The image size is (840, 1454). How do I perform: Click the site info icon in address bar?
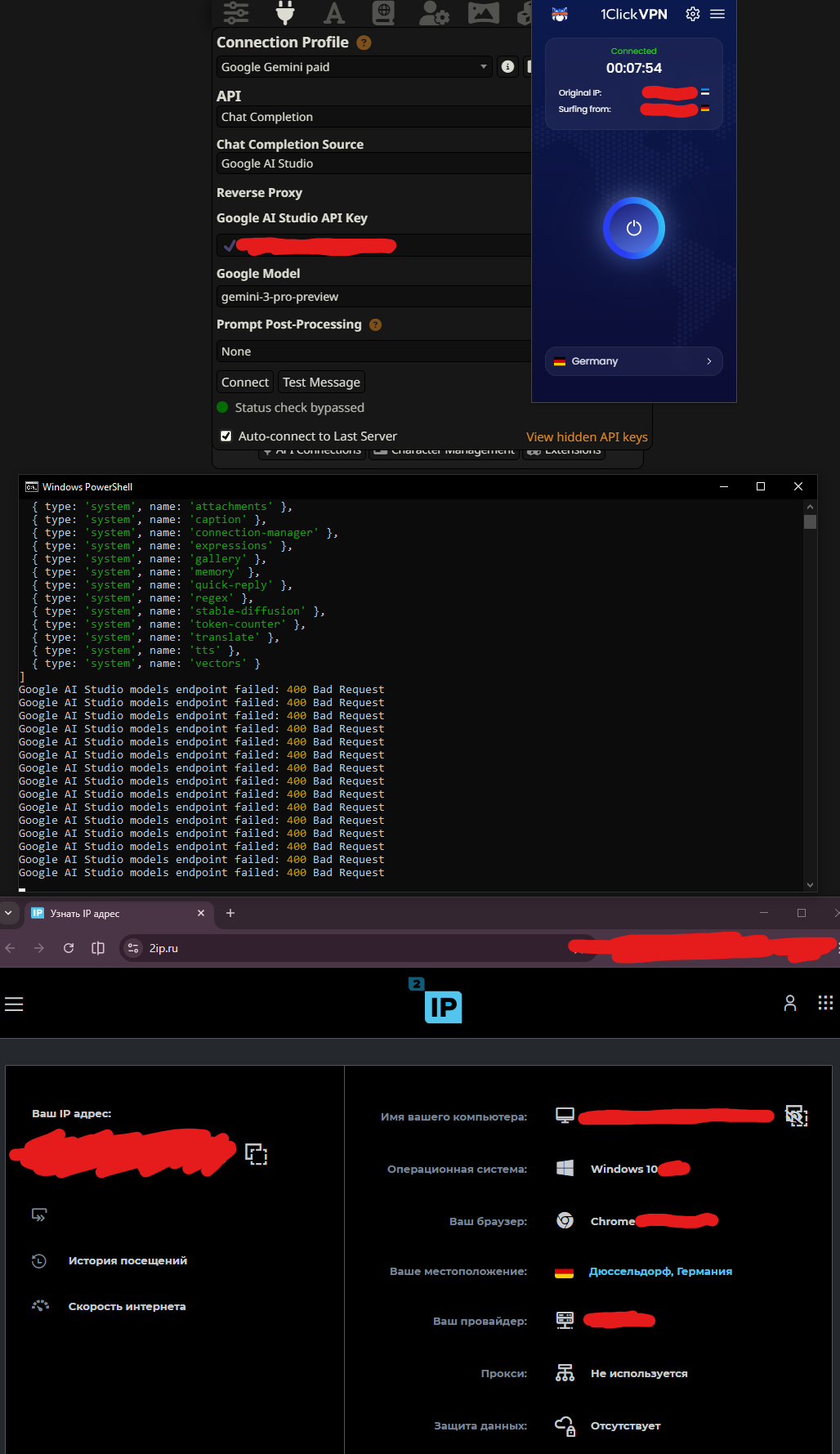pyautogui.click(x=133, y=948)
